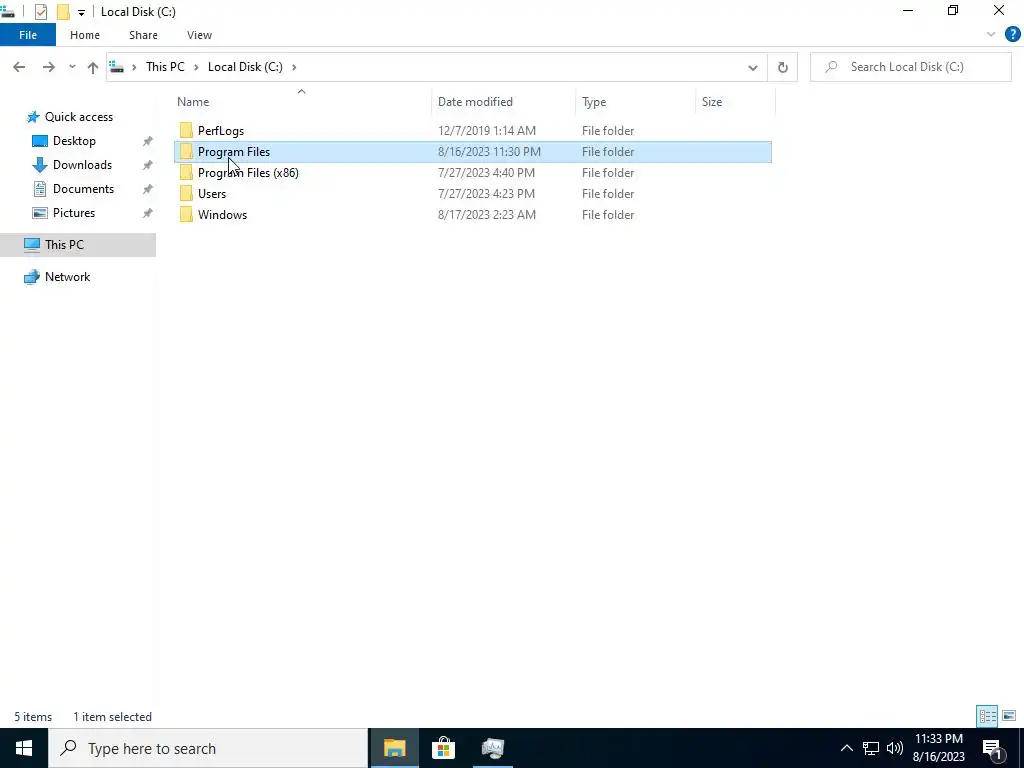Open the network tray icon
The height and width of the screenshot is (768, 1024).
[871, 748]
